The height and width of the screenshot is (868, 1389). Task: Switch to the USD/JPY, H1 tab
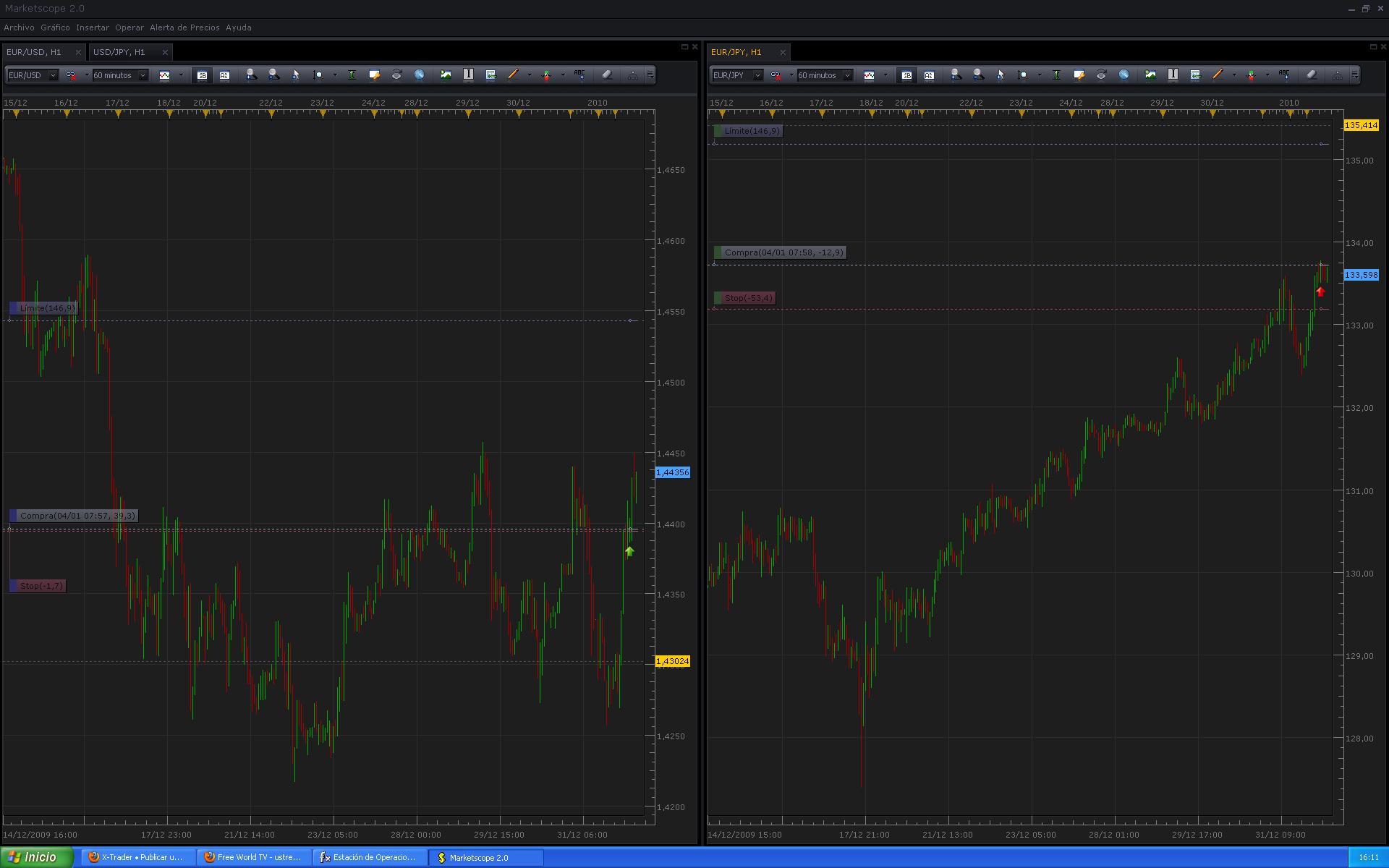[119, 52]
